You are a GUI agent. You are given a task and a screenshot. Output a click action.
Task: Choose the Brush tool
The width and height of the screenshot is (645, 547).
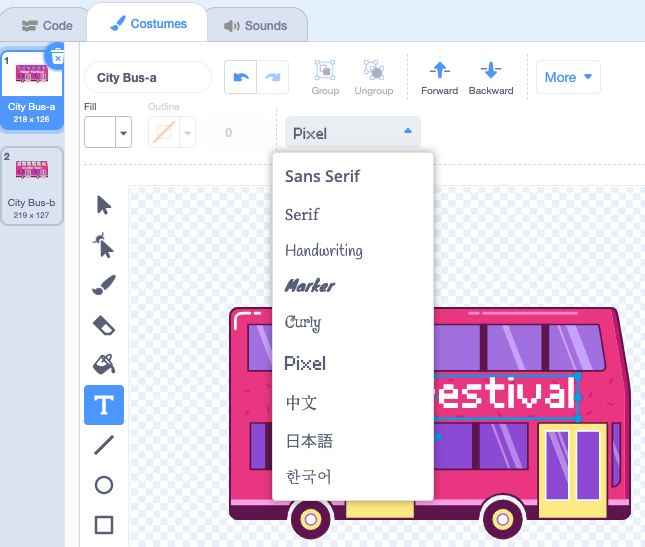pyautogui.click(x=104, y=285)
